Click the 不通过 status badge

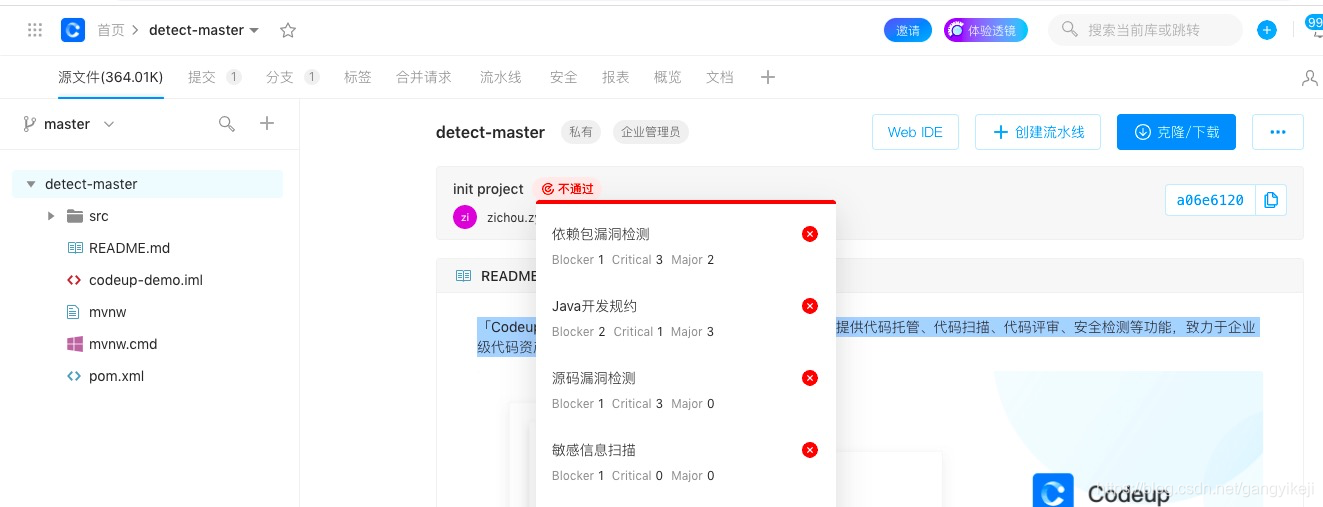click(x=568, y=189)
